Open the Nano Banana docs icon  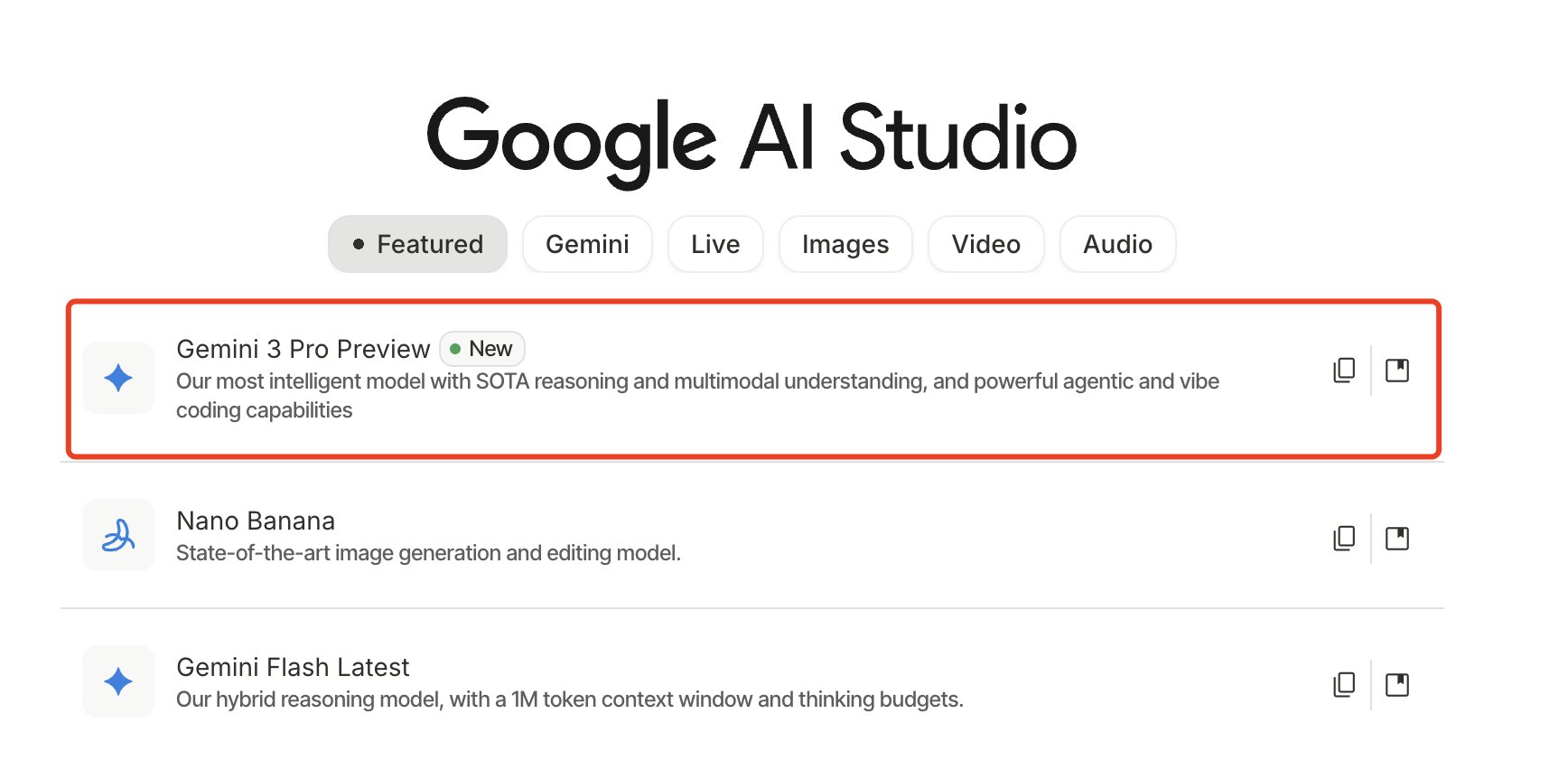click(1397, 539)
